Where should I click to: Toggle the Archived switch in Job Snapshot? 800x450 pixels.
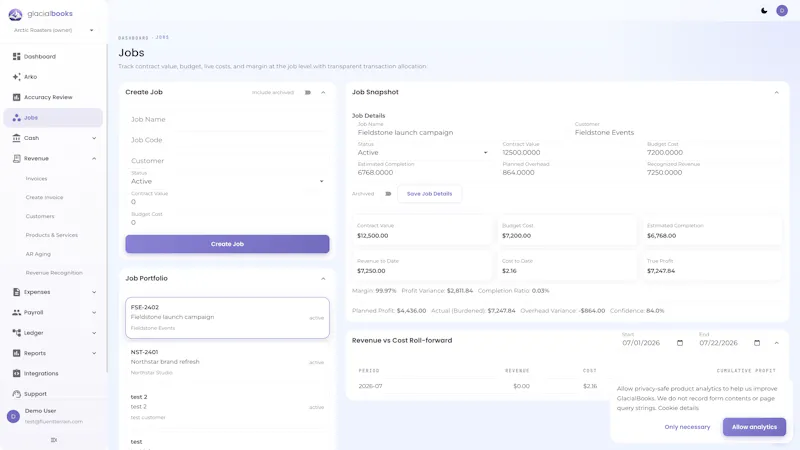point(388,194)
